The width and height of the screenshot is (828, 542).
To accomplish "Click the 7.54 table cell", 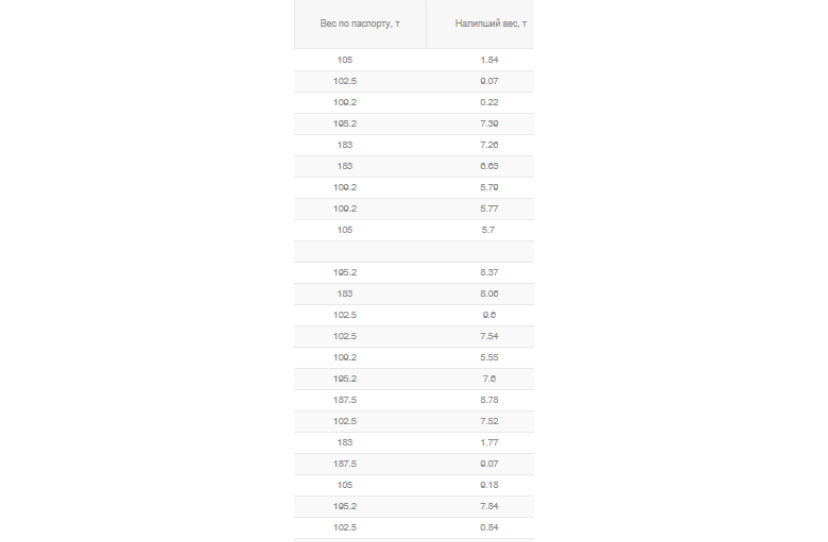I will (x=489, y=336).
